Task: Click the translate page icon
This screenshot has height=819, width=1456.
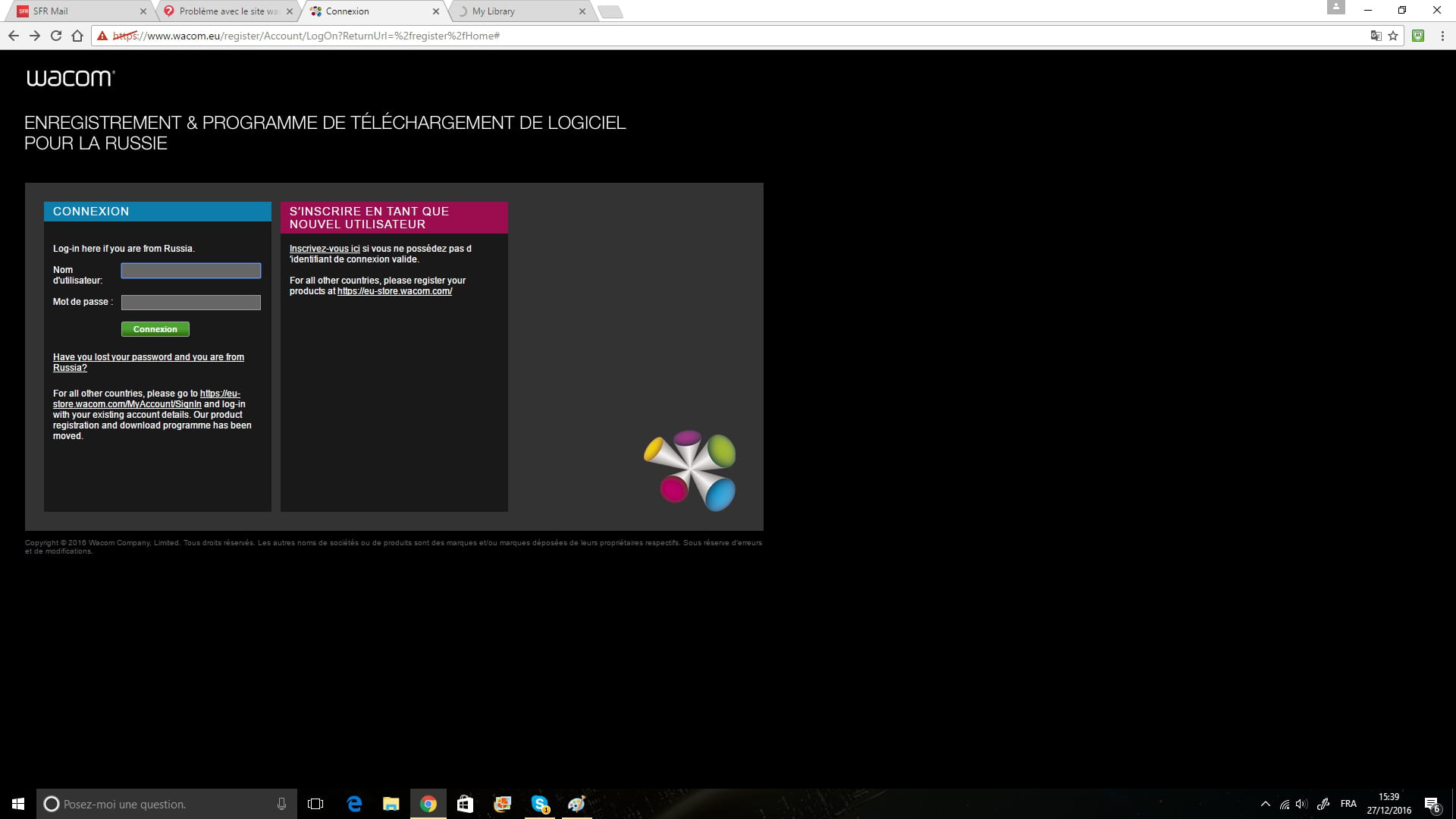Action: click(x=1376, y=36)
